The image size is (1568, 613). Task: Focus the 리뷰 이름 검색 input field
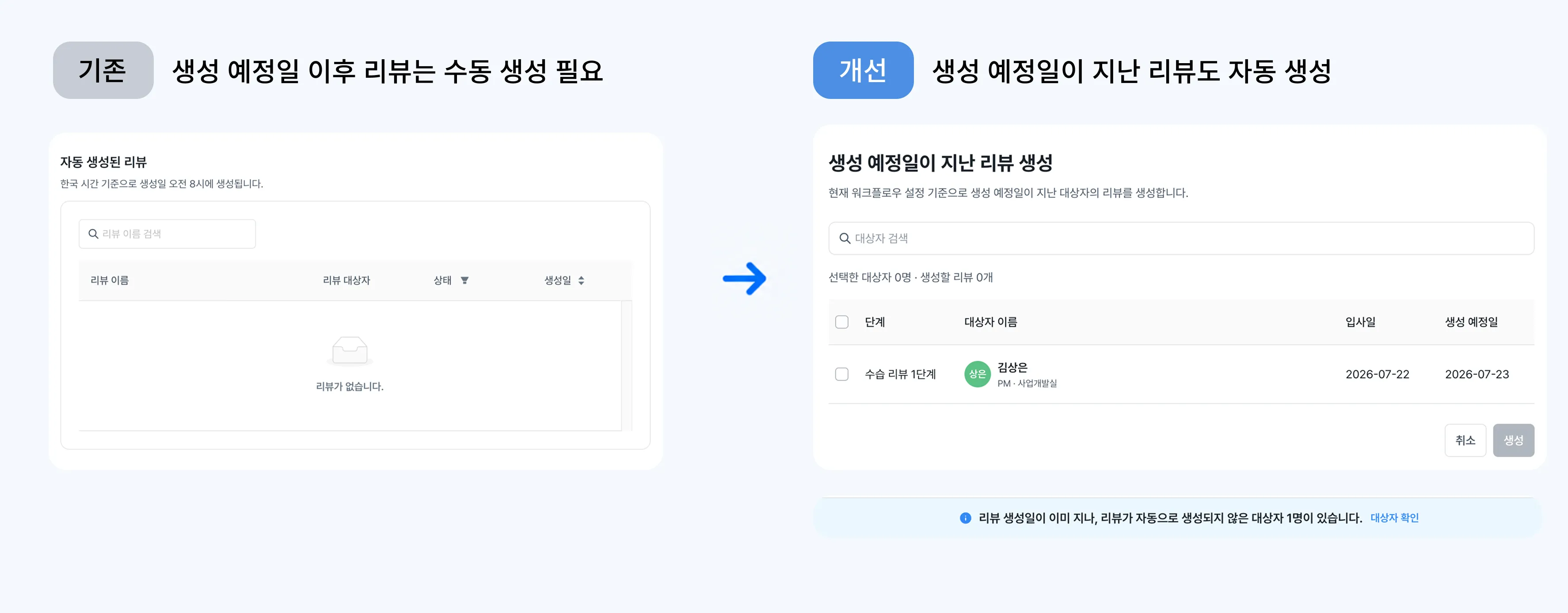[167, 234]
